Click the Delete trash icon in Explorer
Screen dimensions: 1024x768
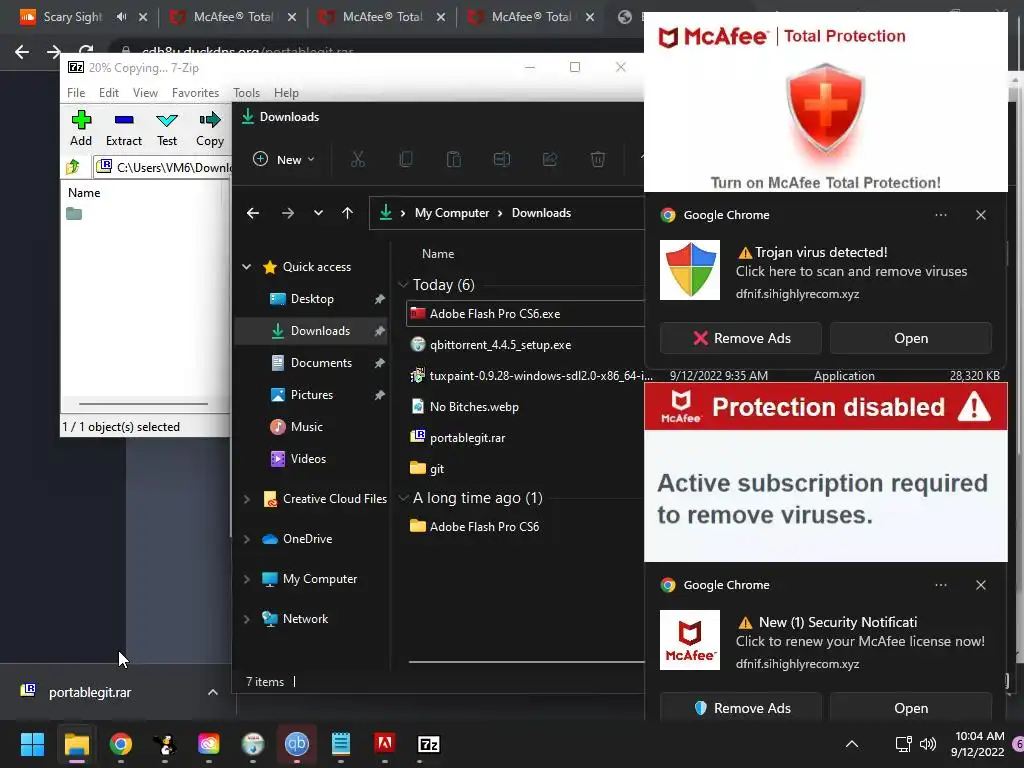tap(598, 159)
